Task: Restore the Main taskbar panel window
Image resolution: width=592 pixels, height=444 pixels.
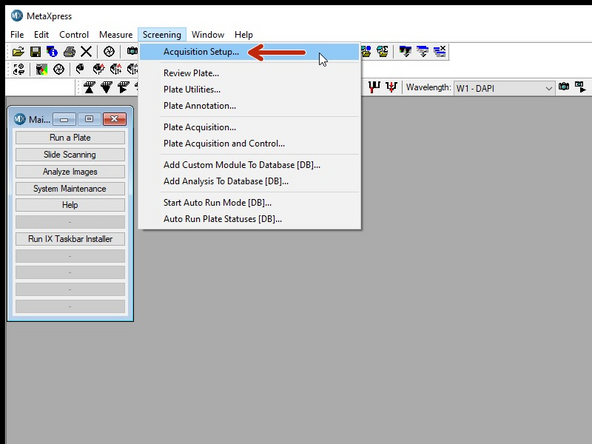Action: point(89,119)
